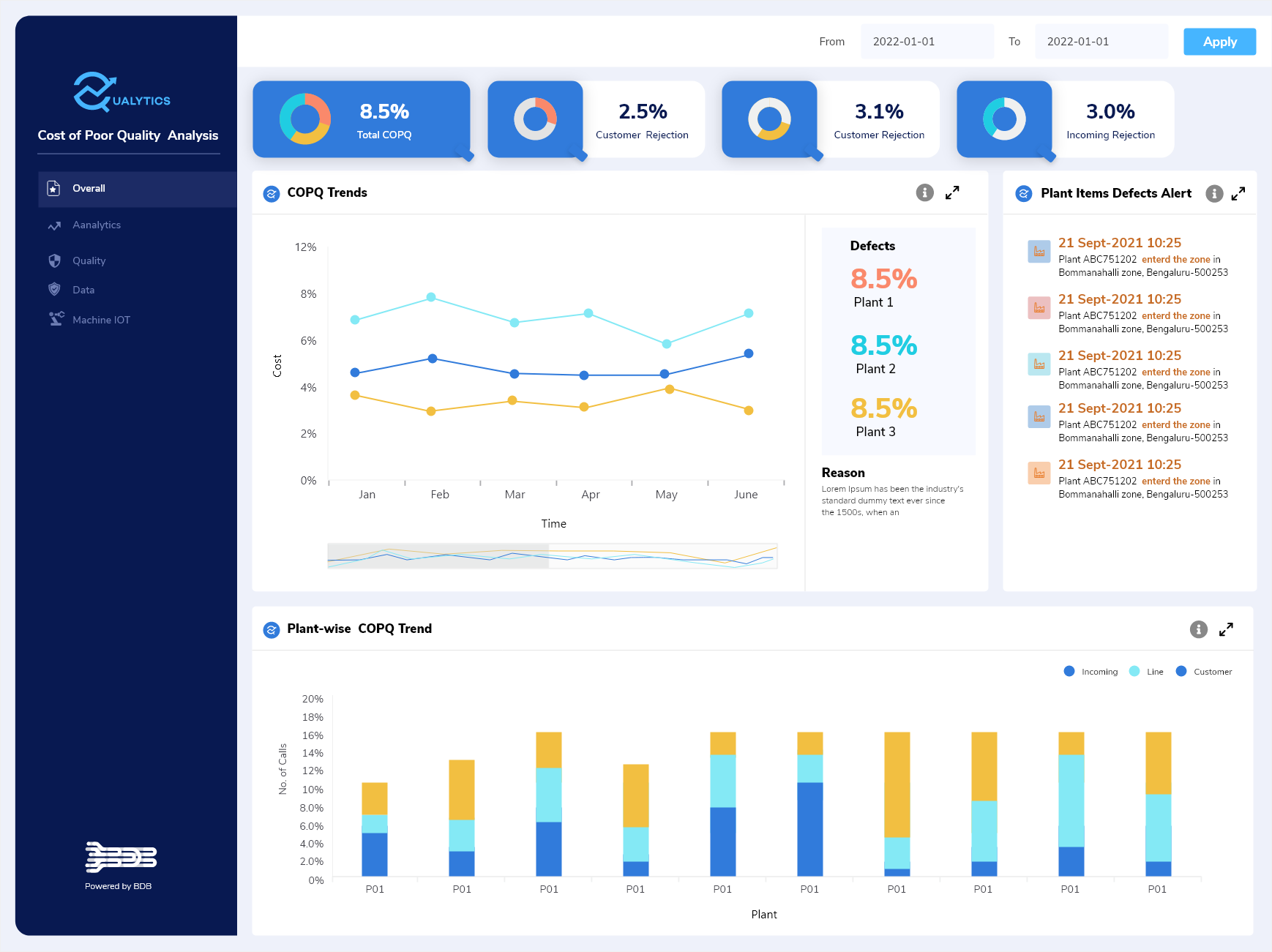Click the Machine IOT robot arm icon
Viewport: 1272px width, 952px height.
[x=56, y=319]
